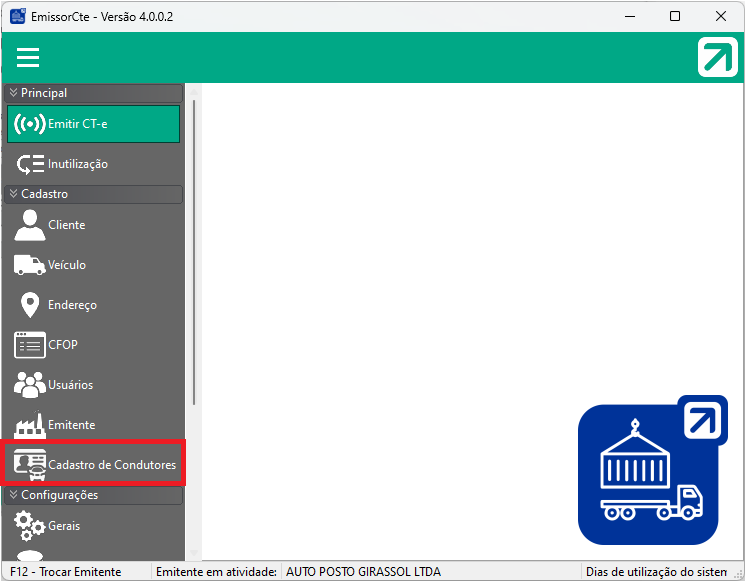
Task: Open Endereço map pin icon
Action: click(x=30, y=305)
